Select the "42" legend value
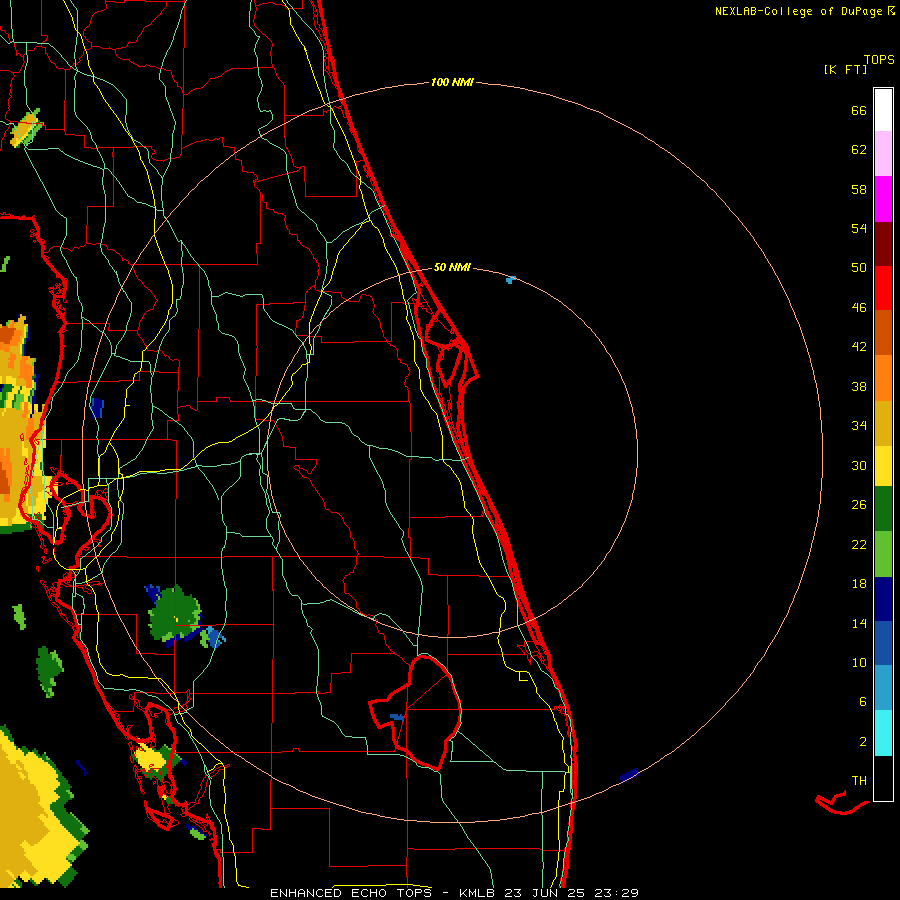The width and height of the screenshot is (900, 900). point(859,346)
